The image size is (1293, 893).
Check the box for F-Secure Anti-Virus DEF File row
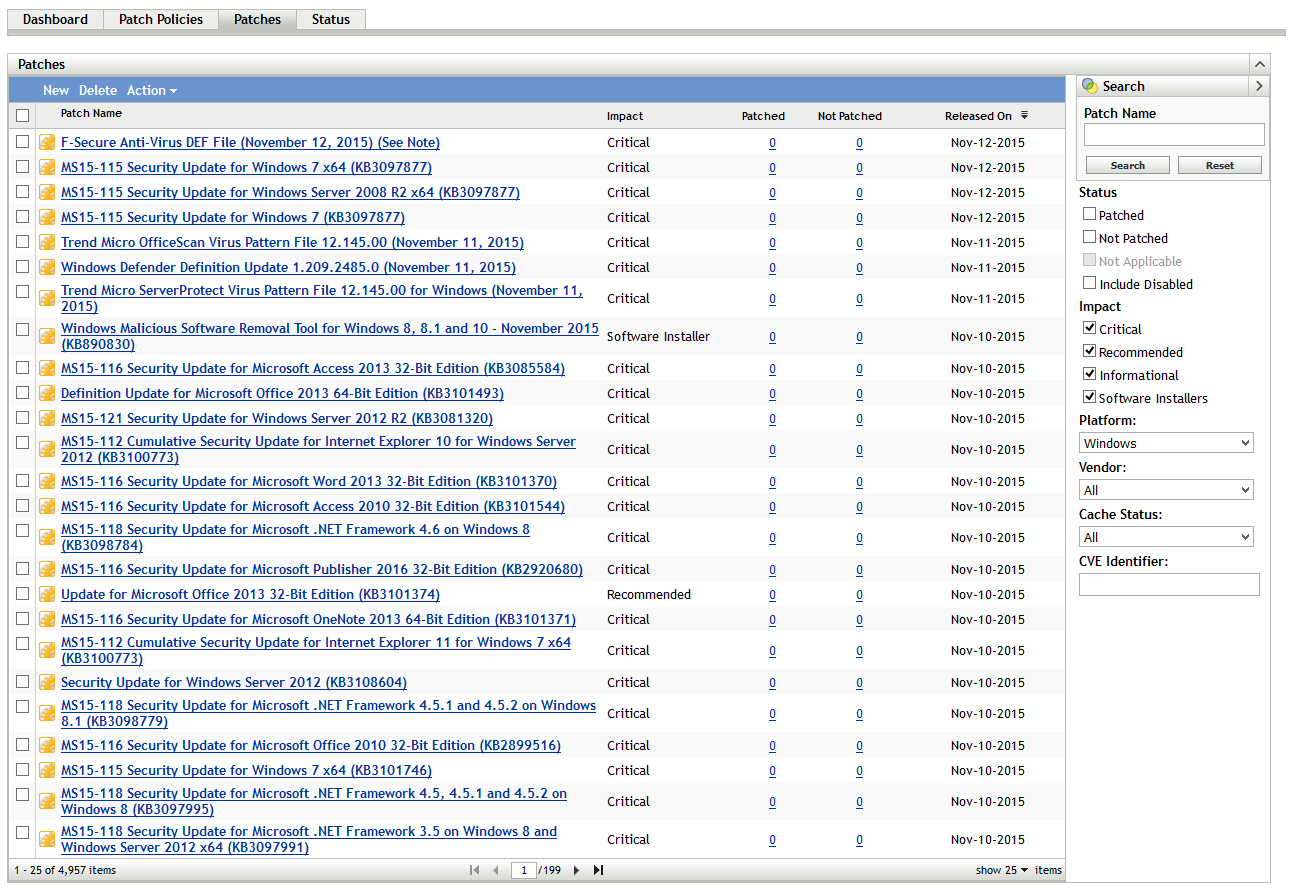23,142
